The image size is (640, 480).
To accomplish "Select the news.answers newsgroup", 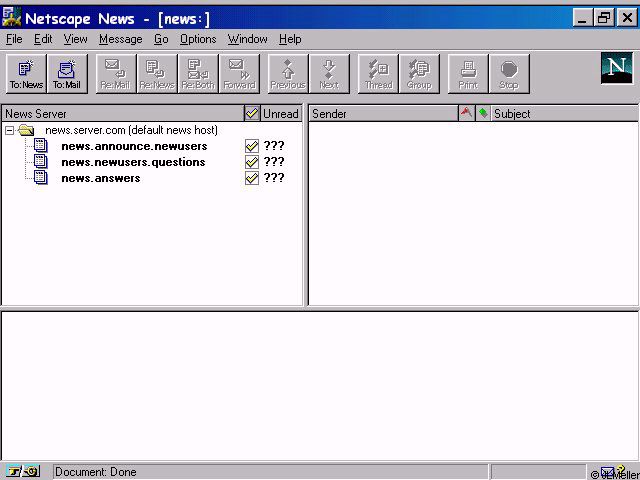I will point(101,178).
